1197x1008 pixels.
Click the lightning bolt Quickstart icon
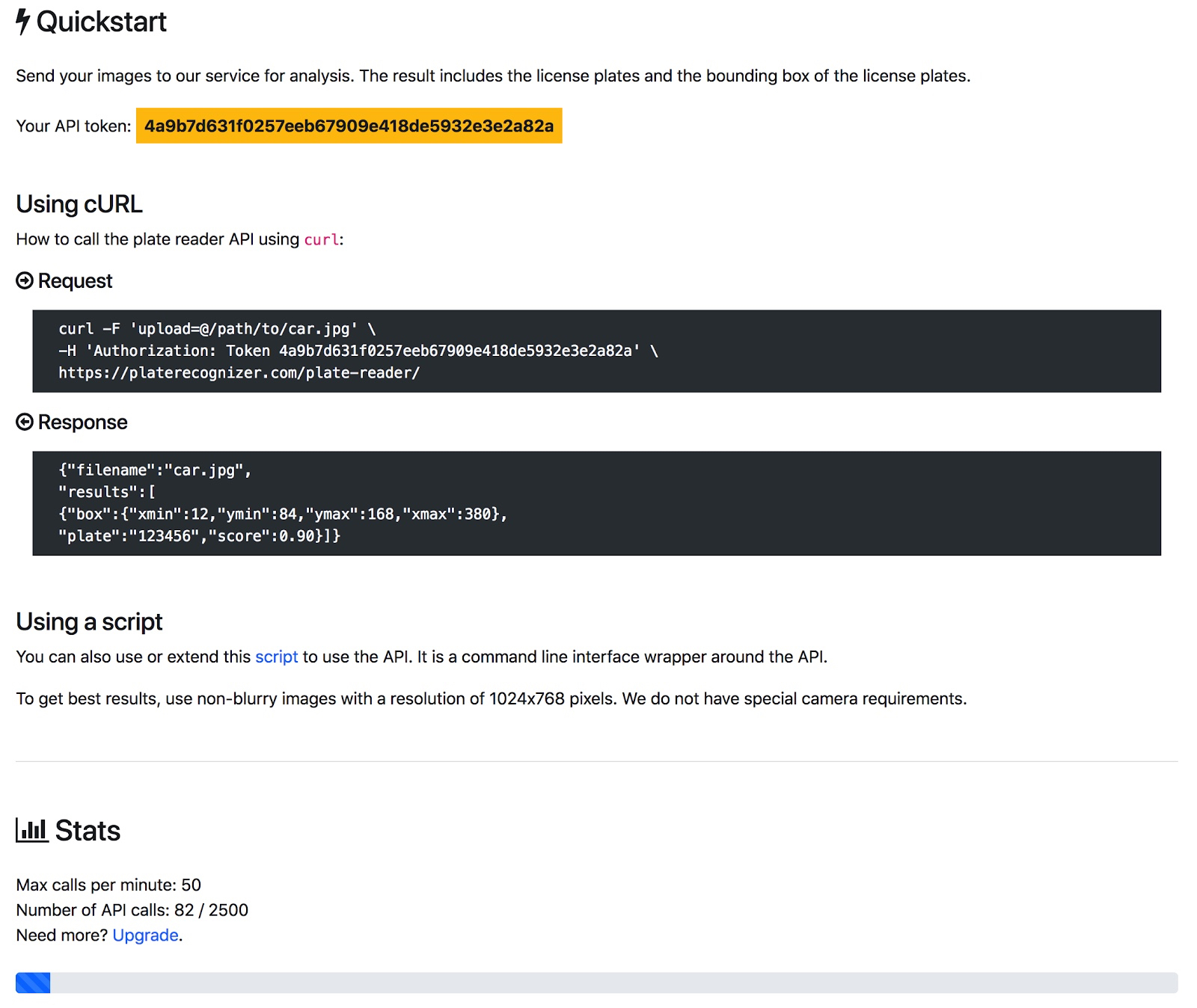[23, 22]
